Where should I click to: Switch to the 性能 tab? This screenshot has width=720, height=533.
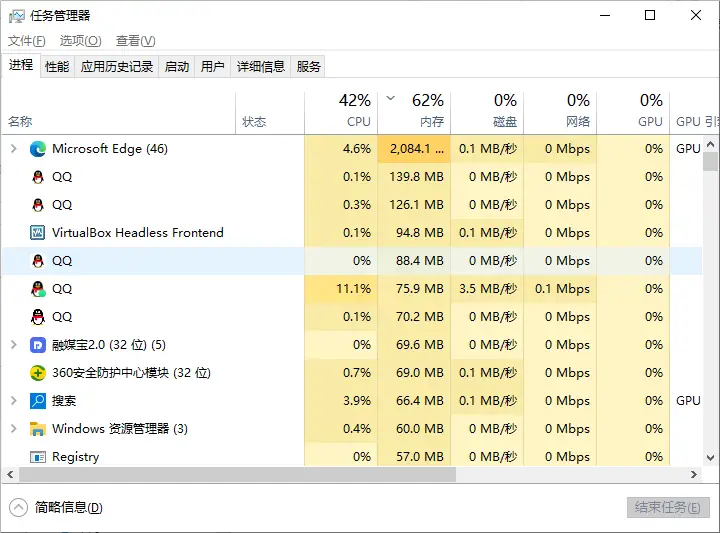coord(57,67)
